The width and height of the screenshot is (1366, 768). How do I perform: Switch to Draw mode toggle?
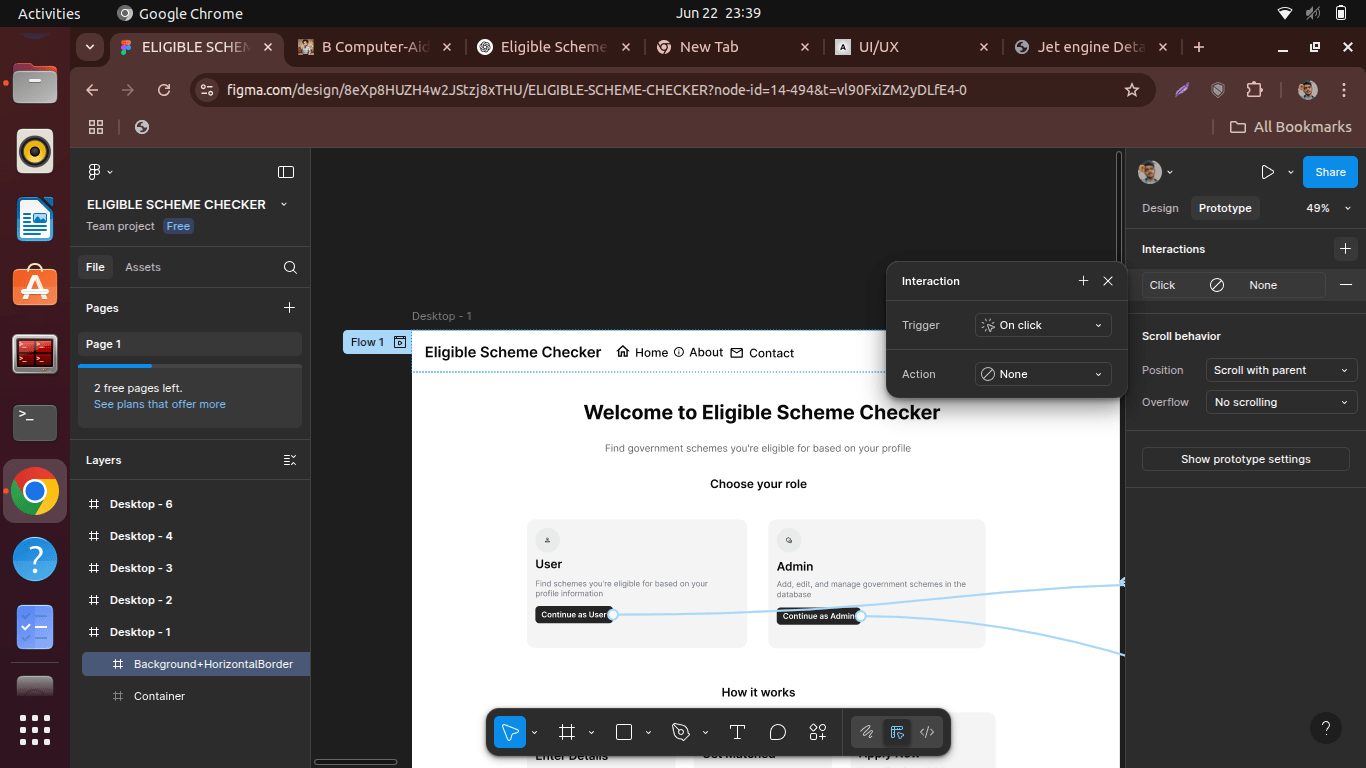point(867,732)
